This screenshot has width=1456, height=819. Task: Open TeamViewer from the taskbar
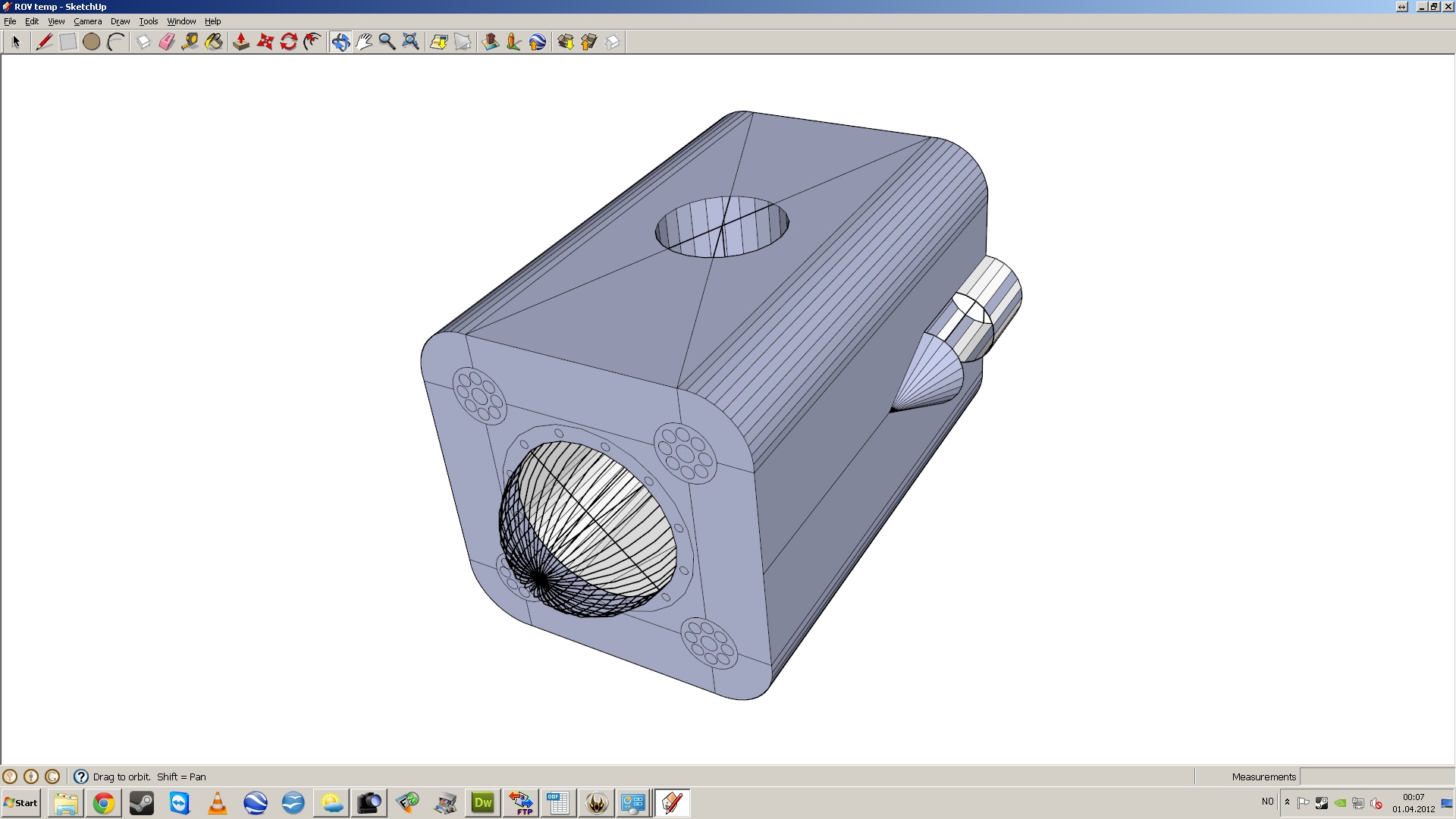coord(180,803)
